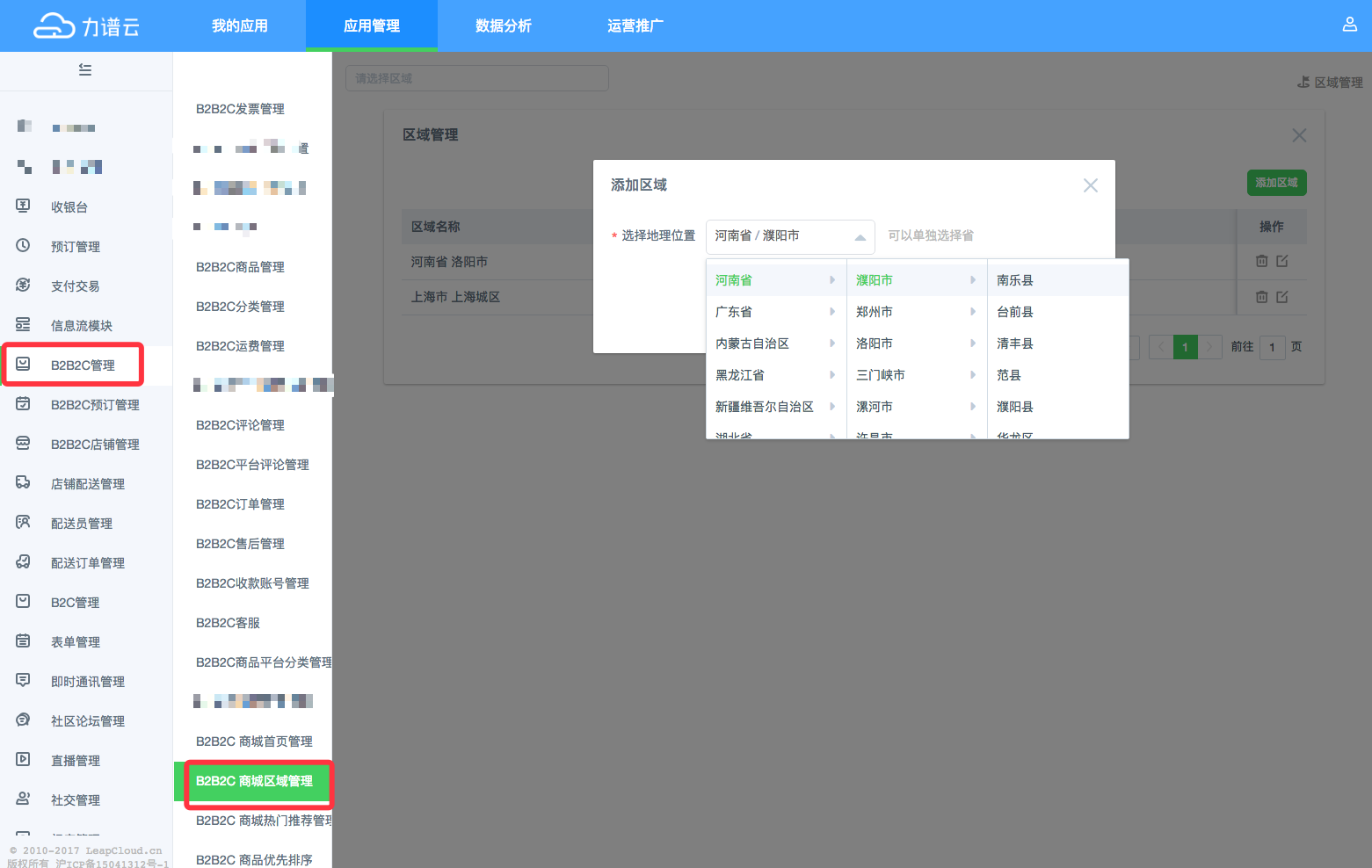Open B2B2C 商城首页管理 submenu item
Viewport: 1372px width, 868px height.
tap(254, 741)
